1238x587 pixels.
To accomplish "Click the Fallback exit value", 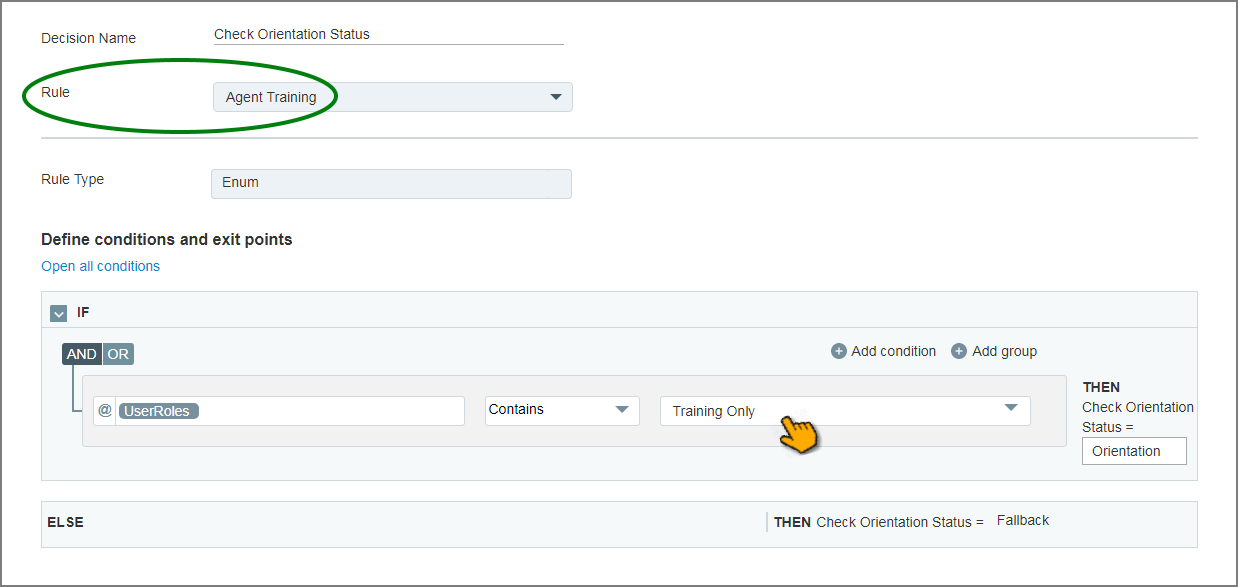I will 1023,520.
